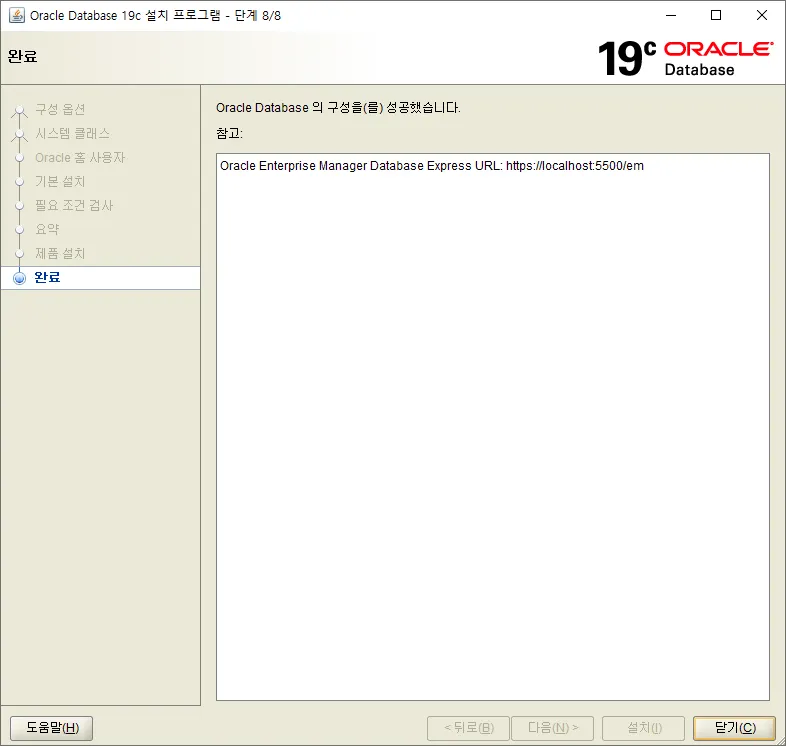The height and width of the screenshot is (746, 786).
Task: Minimize the Oracle installer window
Action: pos(671,16)
